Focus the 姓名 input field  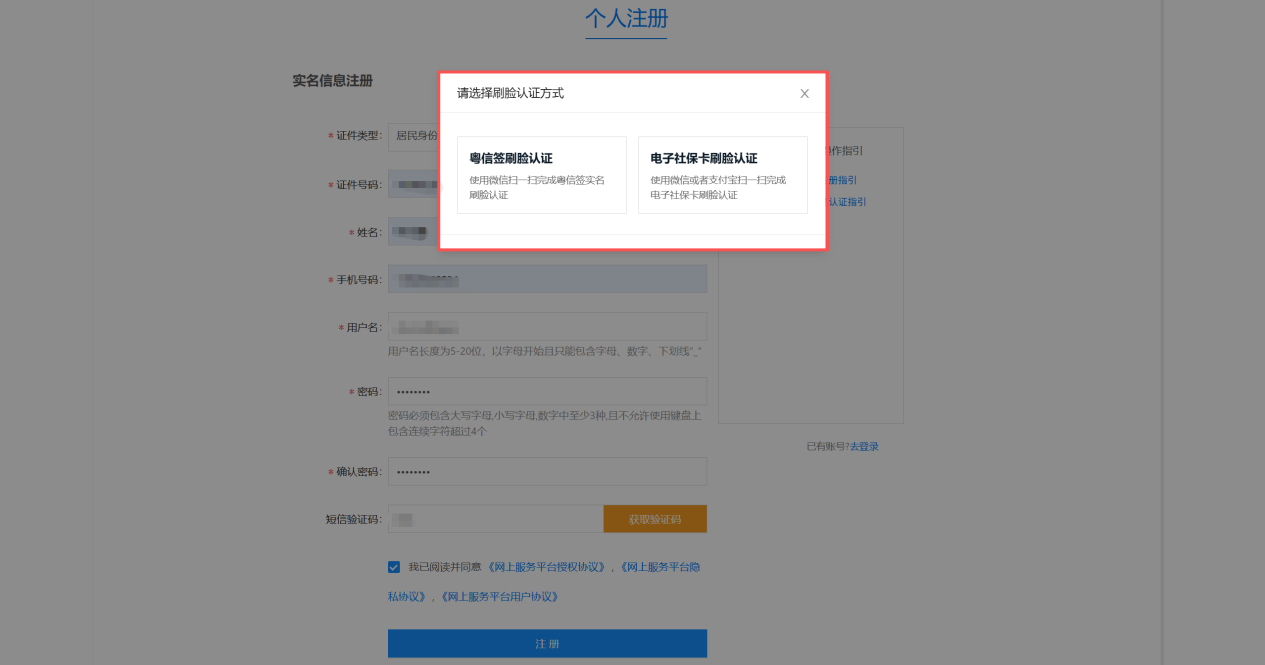(414, 232)
